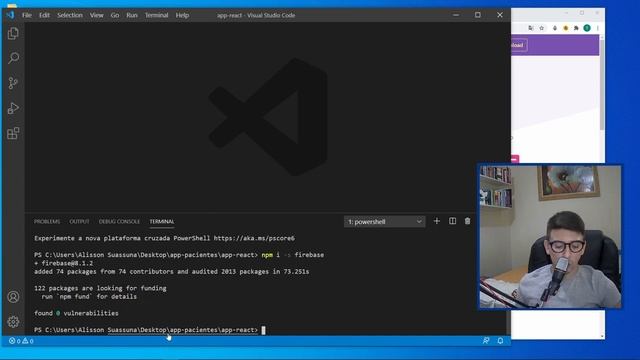
Task: Click the last 'PS C:\Users\Alisson Suassuna' prompt path
Action: click(146, 330)
